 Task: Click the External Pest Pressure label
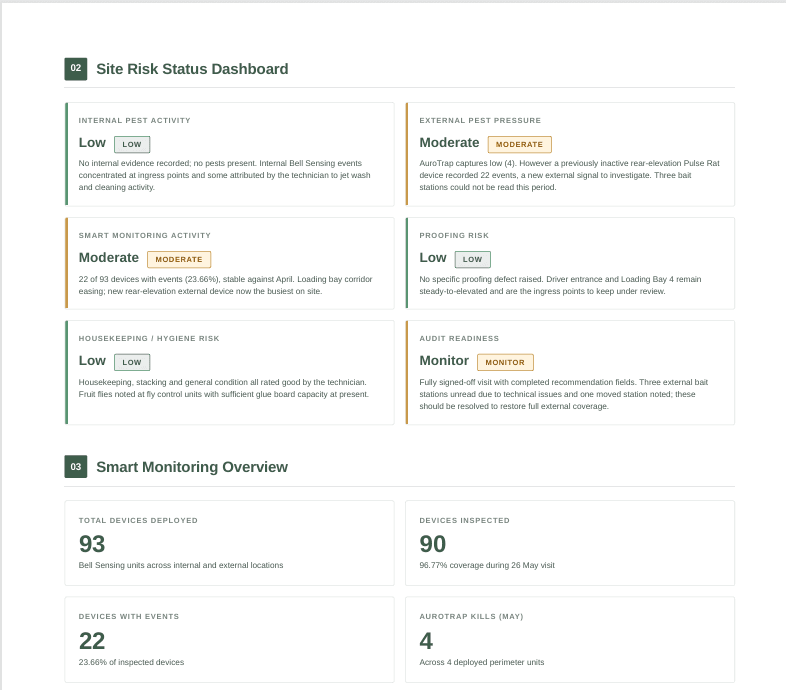coord(480,120)
